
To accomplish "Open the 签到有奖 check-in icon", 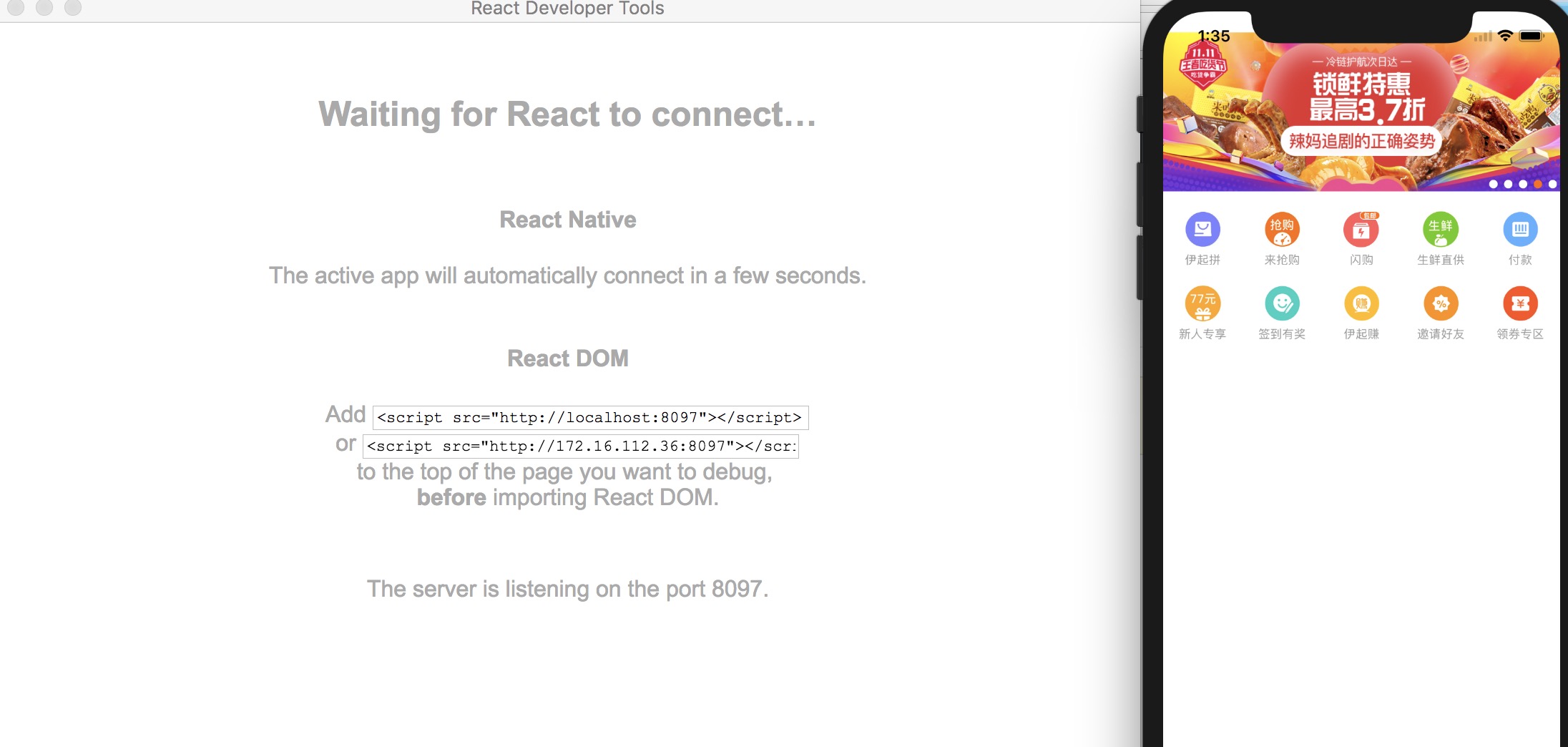I will [x=1282, y=303].
